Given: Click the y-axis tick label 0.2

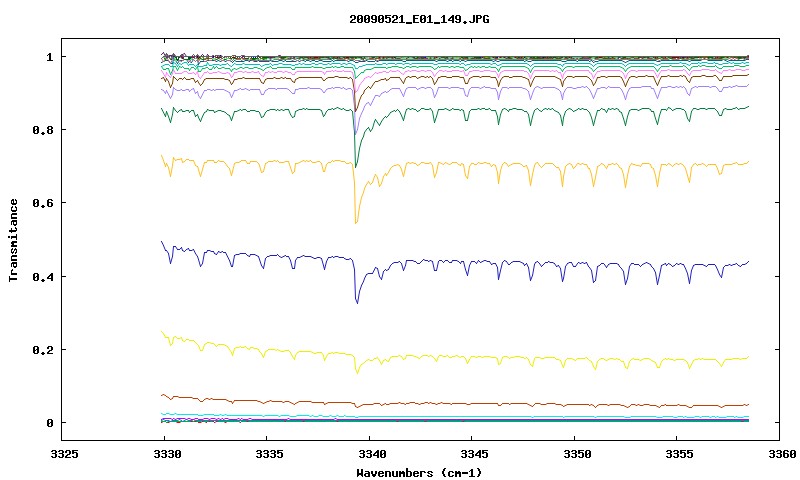Looking at the screenshot, I should (43, 350).
